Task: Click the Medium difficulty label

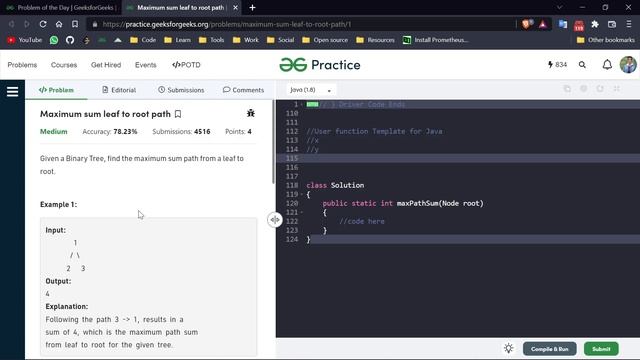Action: [x=53, y=131]
